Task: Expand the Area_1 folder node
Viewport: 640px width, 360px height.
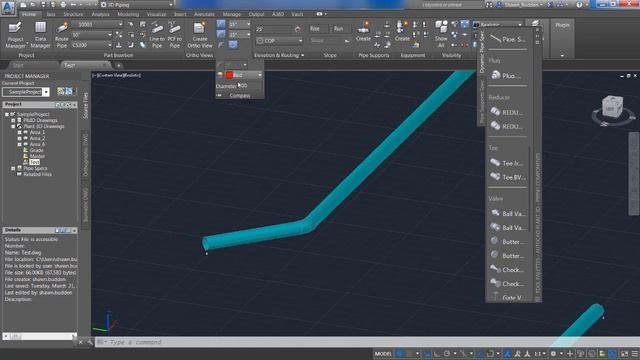Action: 19,133
